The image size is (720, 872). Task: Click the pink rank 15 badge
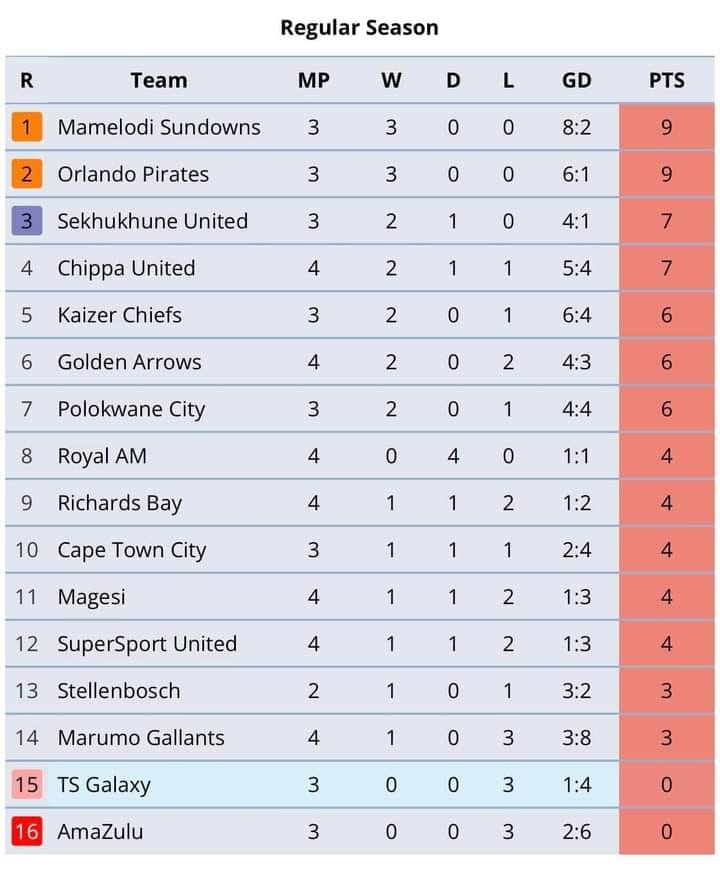point(27,784)
